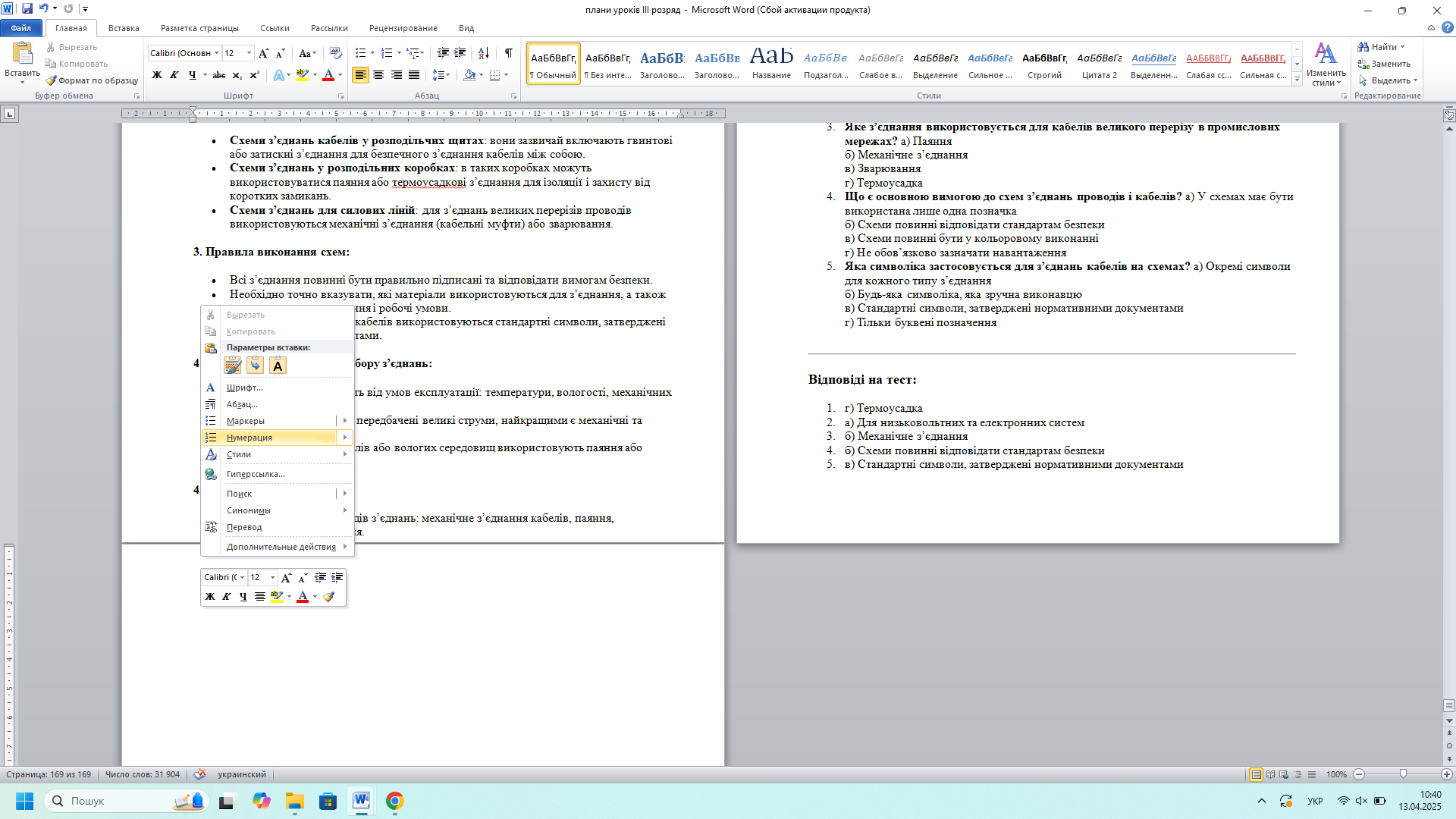Click the zoom-in plus button

[x=1447, y=774]
